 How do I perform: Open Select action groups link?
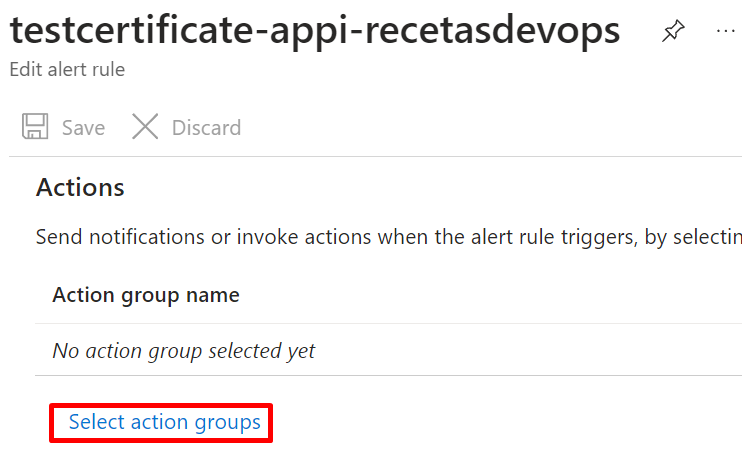(x=165, y=422)
